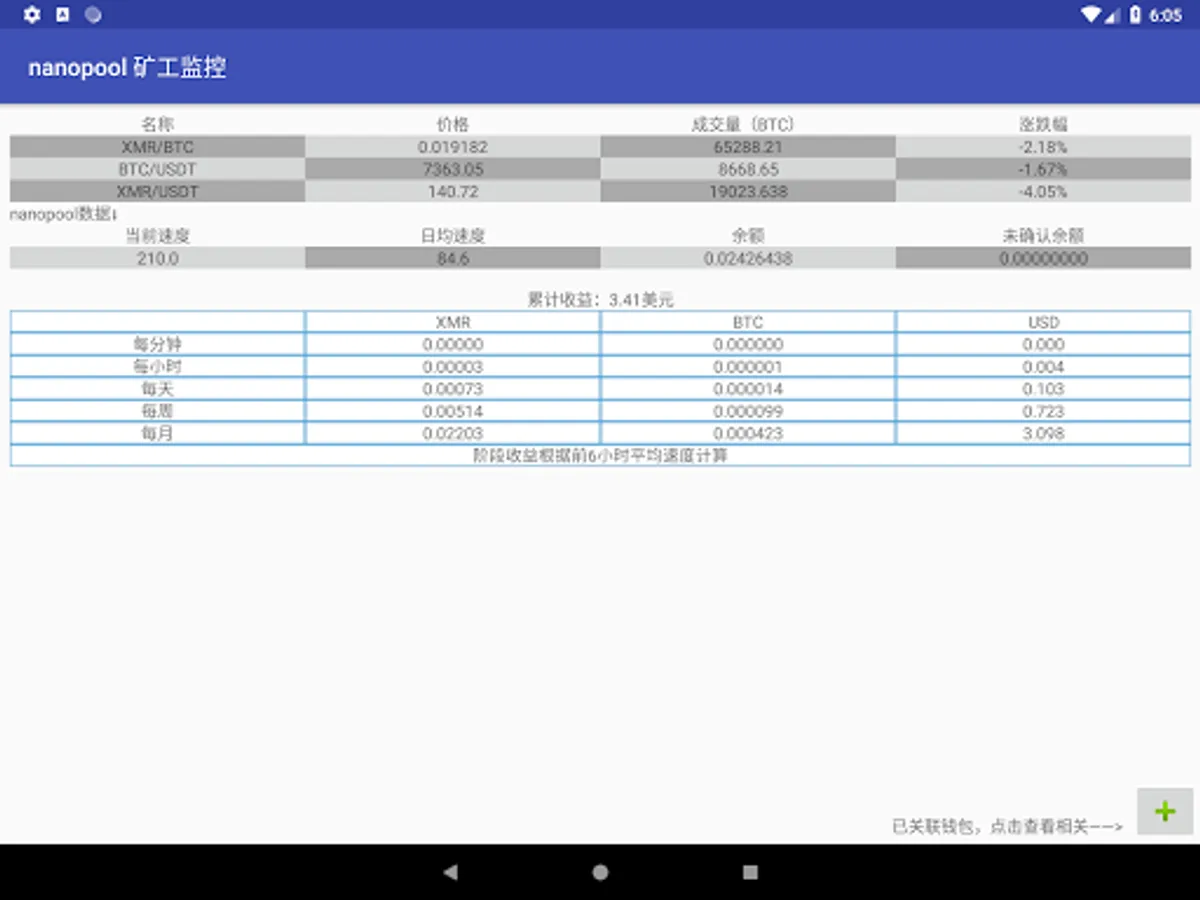1200x900 pixels.
Task: Tap the 阶段收益 calculation note row
Action: [600, 455]
